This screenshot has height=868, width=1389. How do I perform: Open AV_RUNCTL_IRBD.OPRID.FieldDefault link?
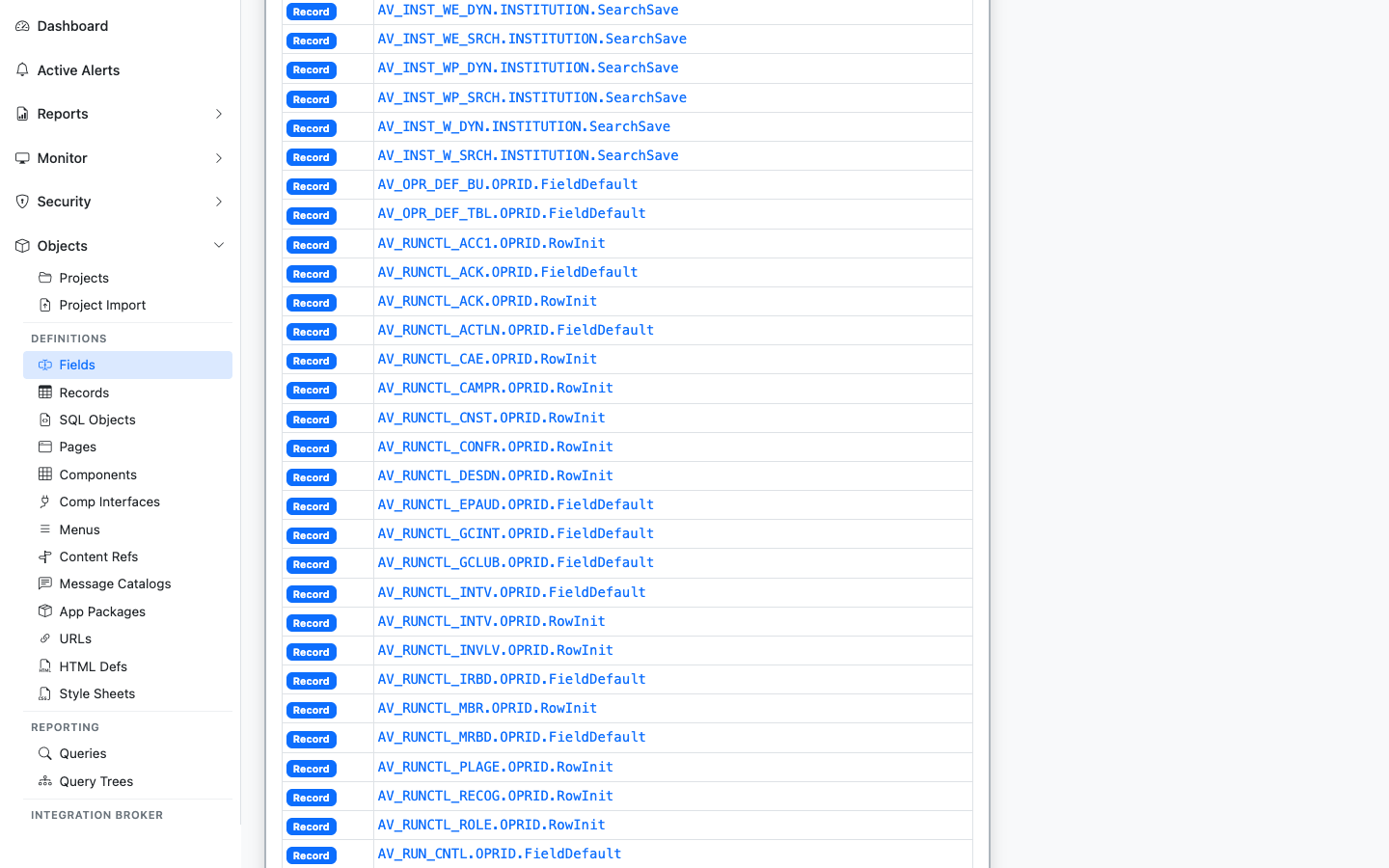coord(512,679)
